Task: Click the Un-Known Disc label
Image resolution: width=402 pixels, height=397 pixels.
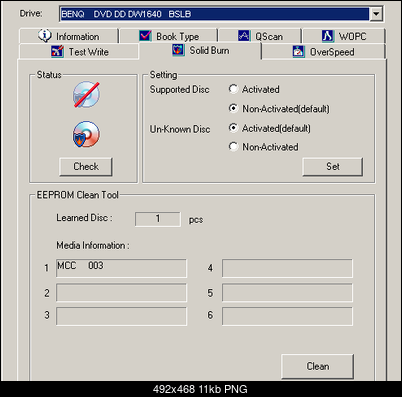Action: (x=180, y=129)
